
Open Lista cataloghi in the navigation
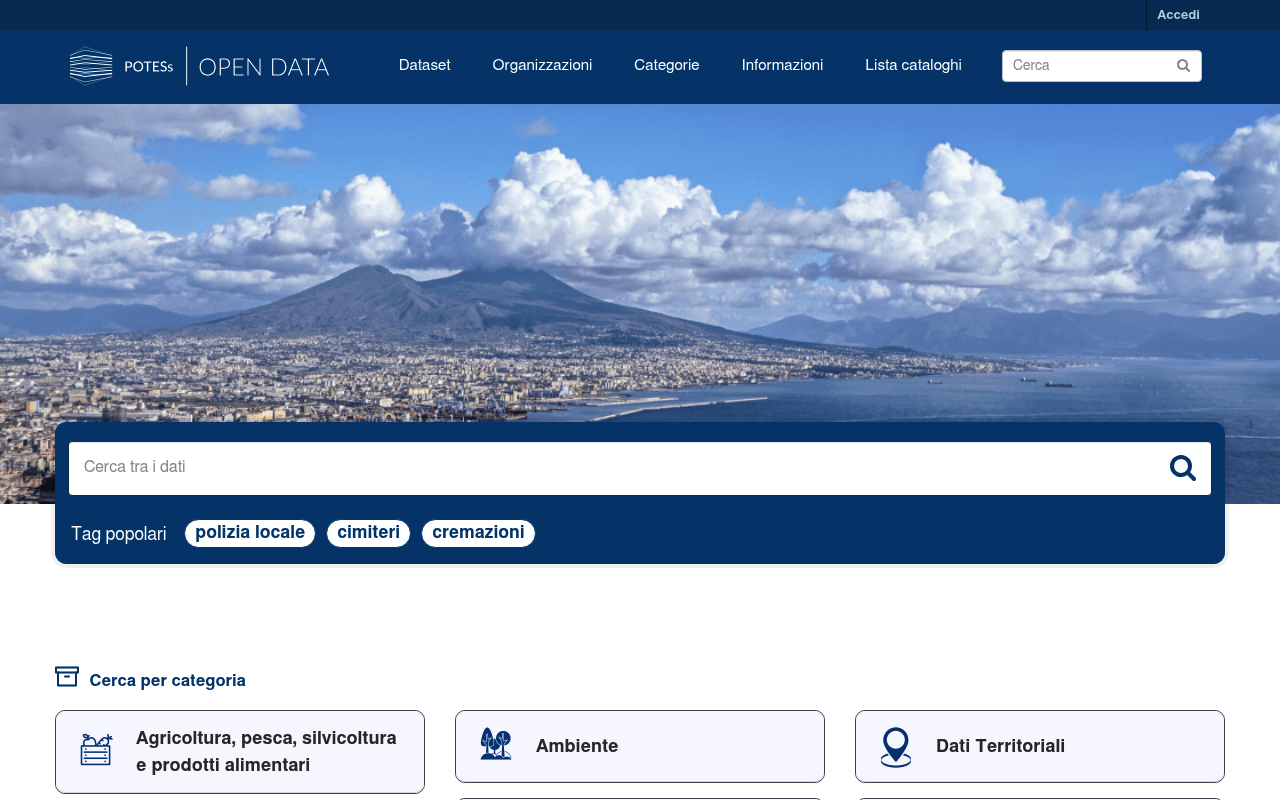913,66
